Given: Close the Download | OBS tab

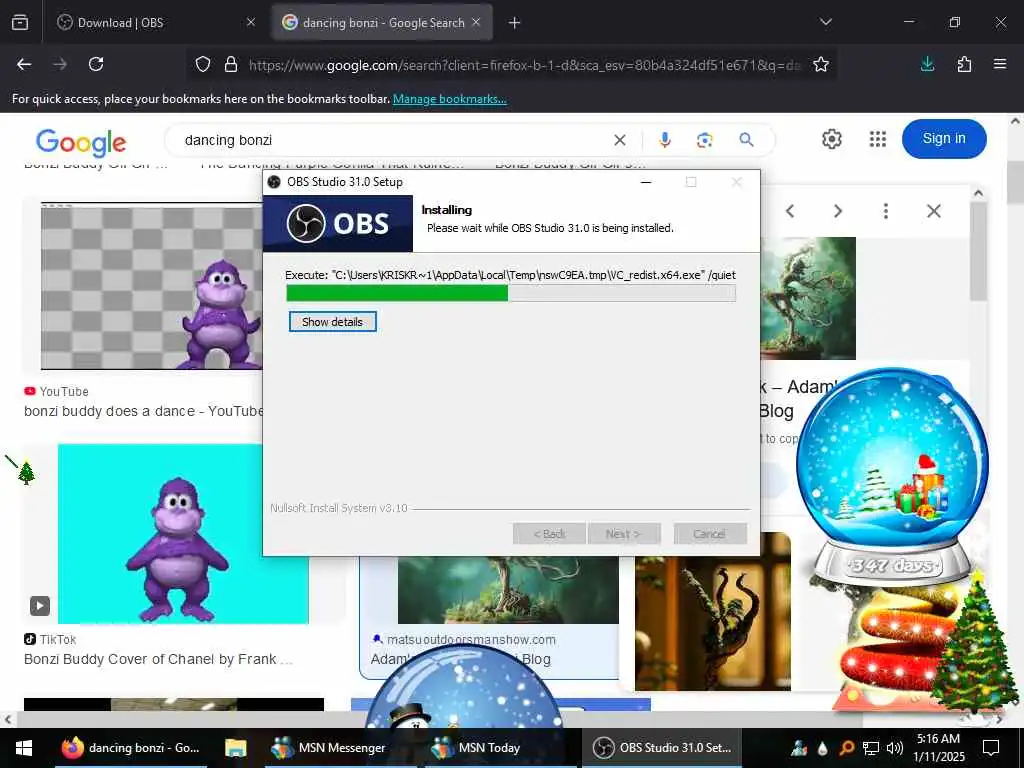Looking at the screenshot, I should (251, 23).
